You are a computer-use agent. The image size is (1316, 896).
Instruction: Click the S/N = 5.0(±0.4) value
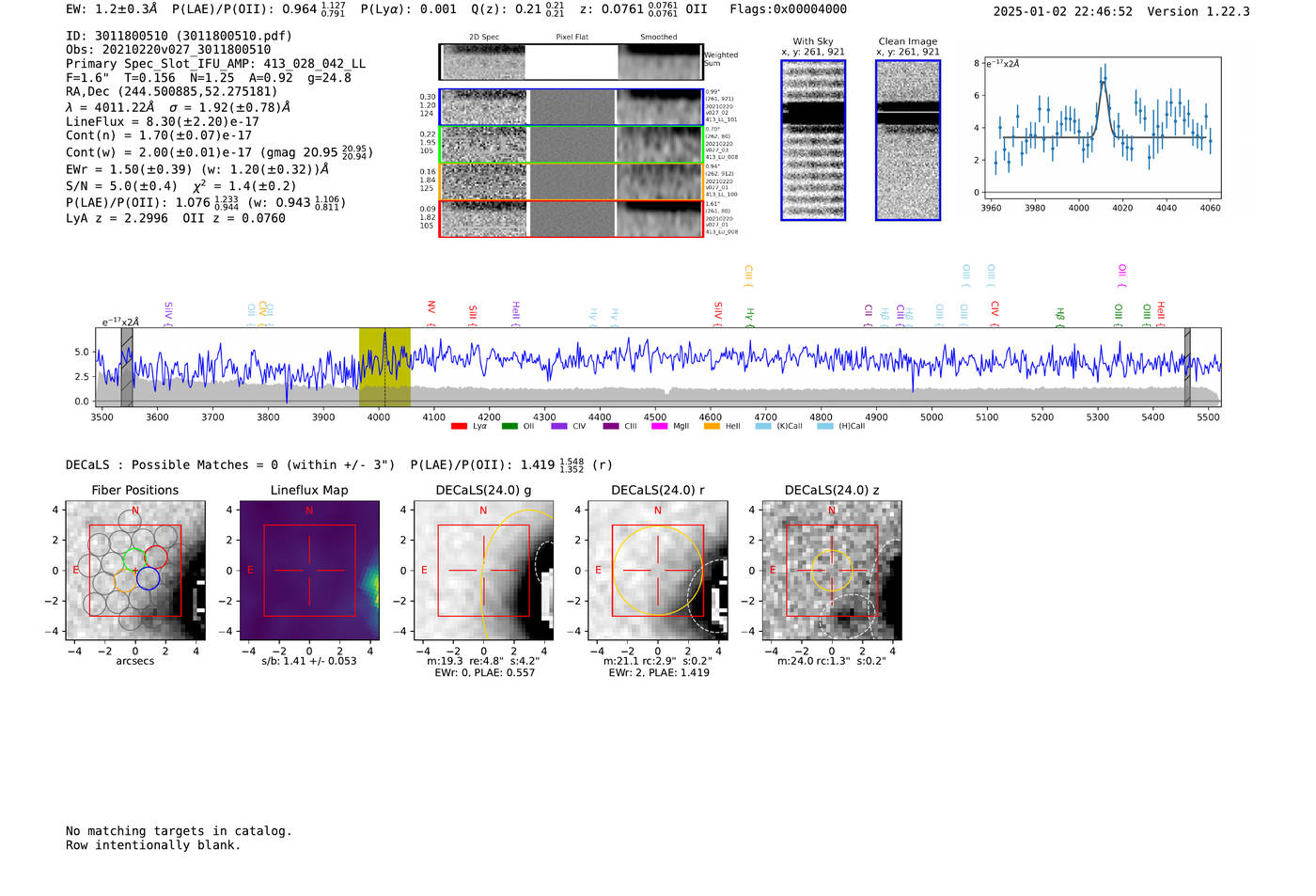pyautogui.click(x=121, y=186)
